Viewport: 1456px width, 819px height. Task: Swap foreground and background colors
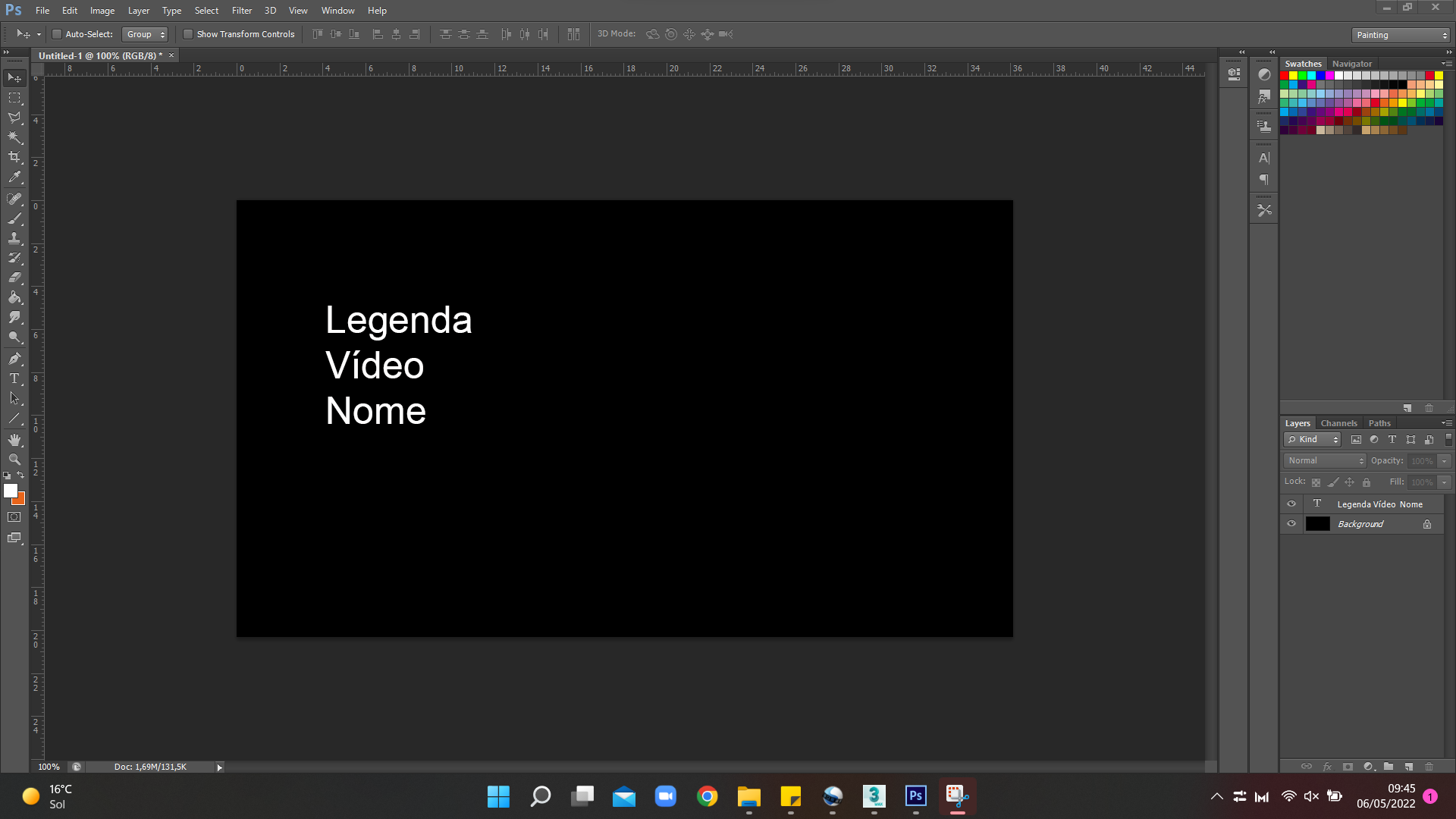[x=20, y=475]
